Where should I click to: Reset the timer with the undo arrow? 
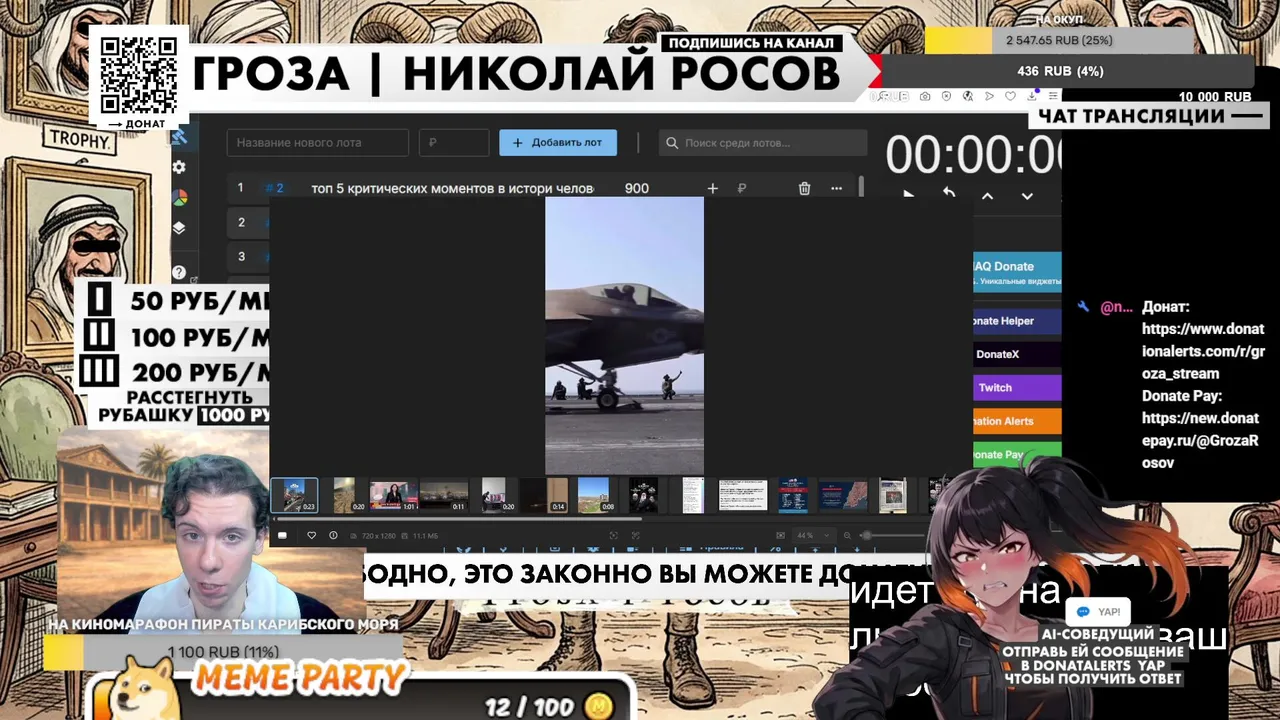tap(949, 192)
